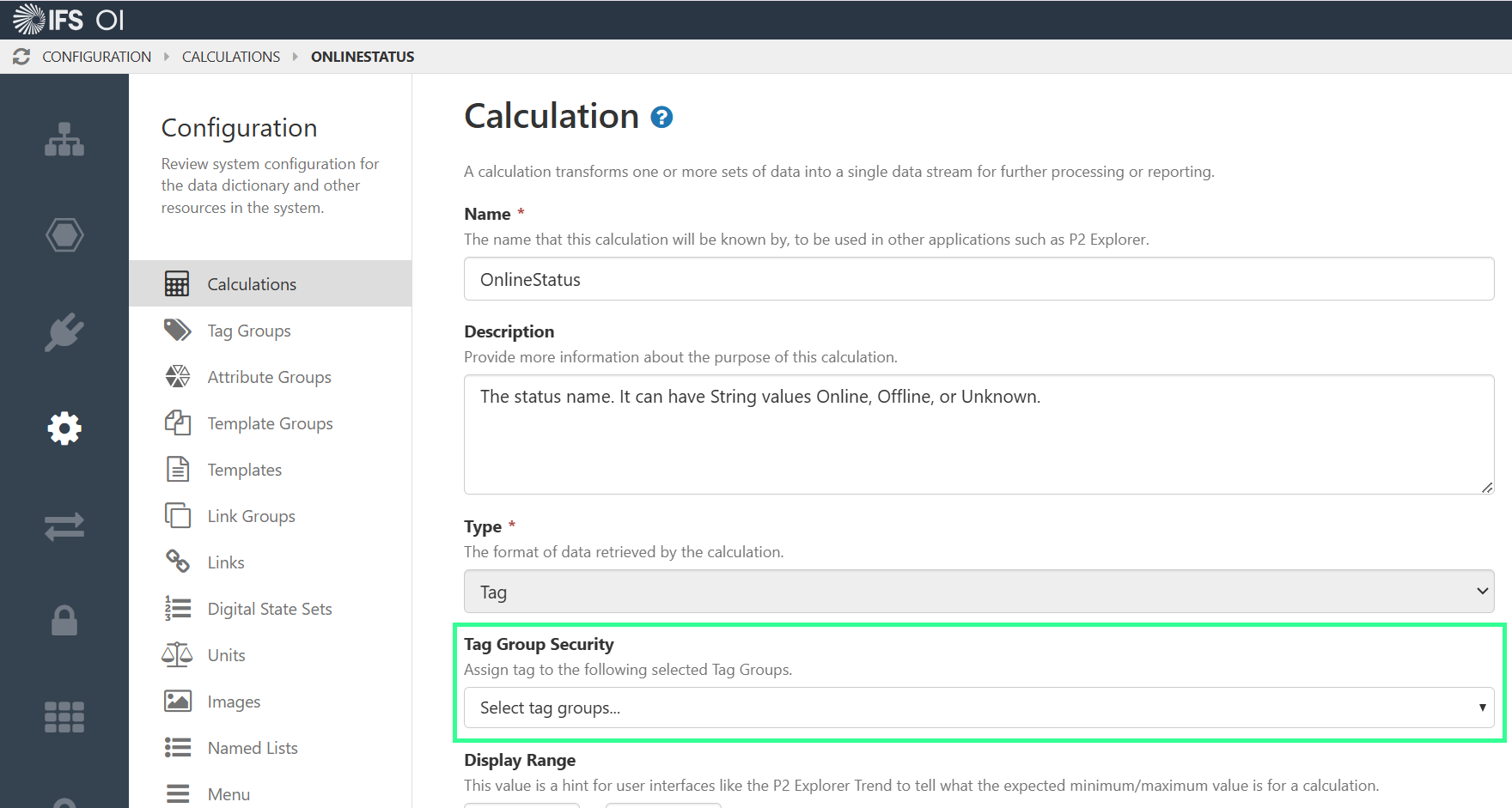1512x808 pixels.
Task: Click the Name field containing OnlineStatus
Action: coord(979,278)
